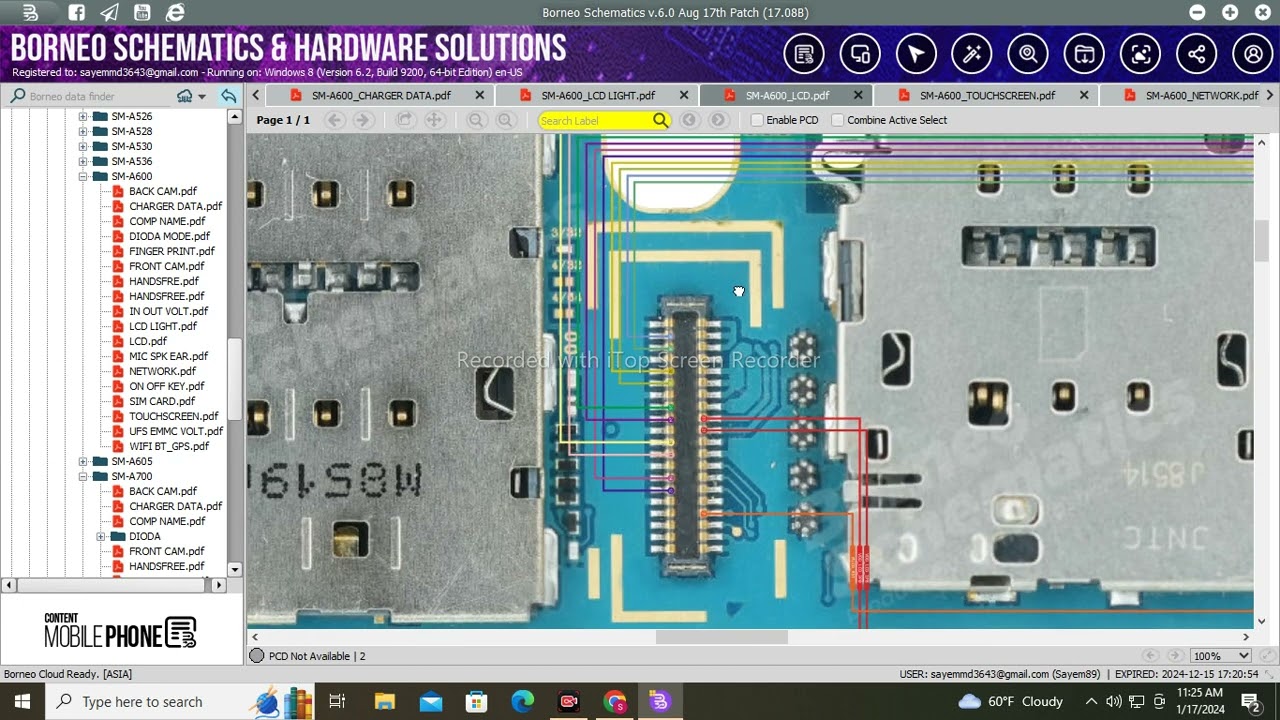
Task: Expand the SM-A530 folder
Action: coord(83,147)
